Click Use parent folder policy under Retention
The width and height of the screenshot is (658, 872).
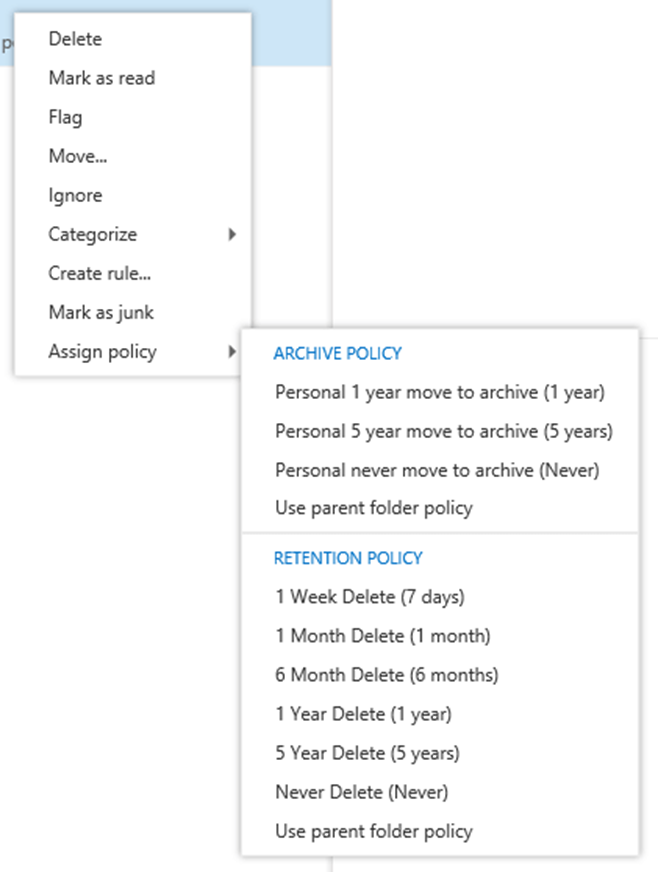click(x=374, y=831)
